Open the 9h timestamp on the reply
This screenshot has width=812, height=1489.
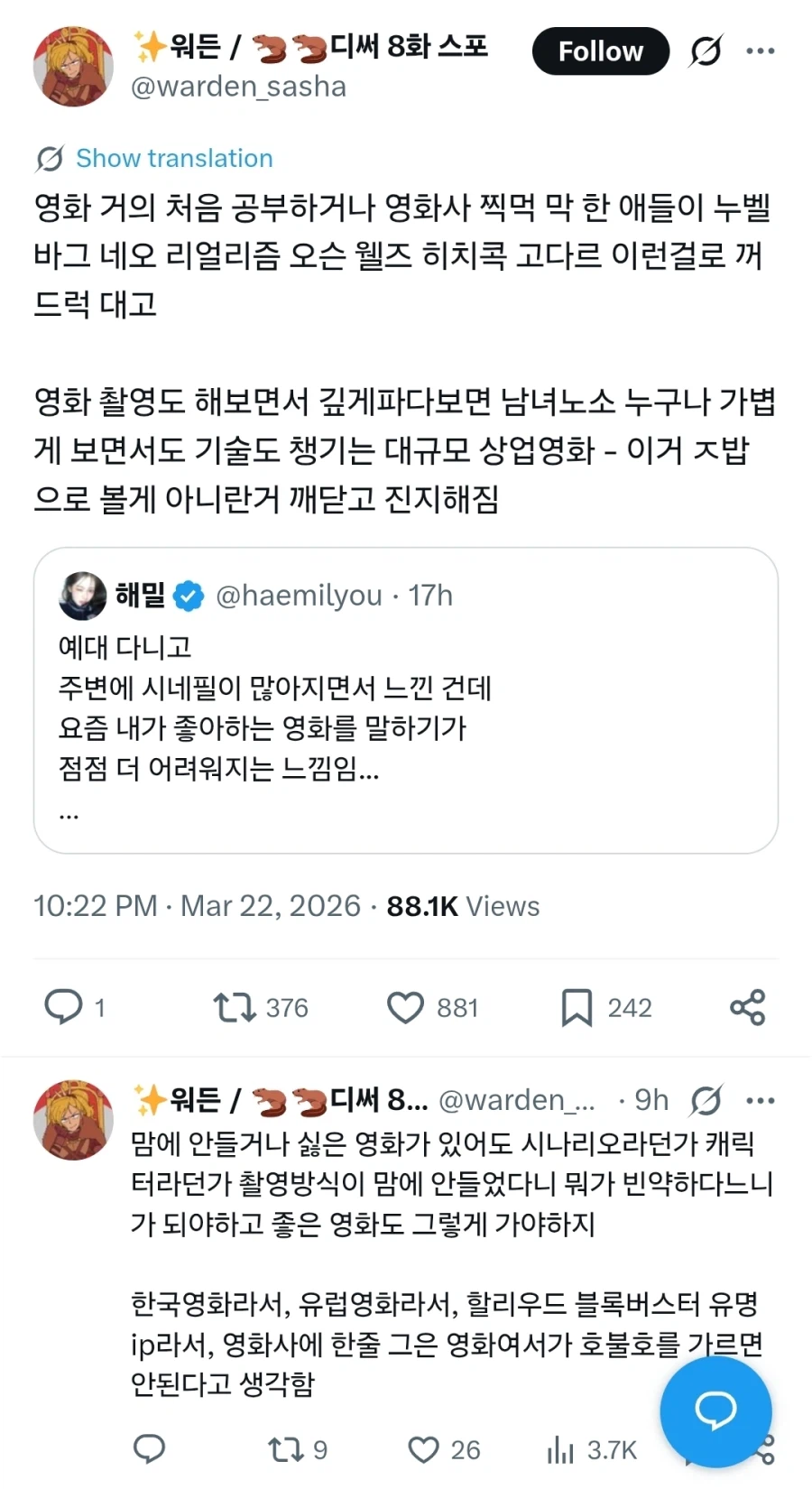point(651,1100)
